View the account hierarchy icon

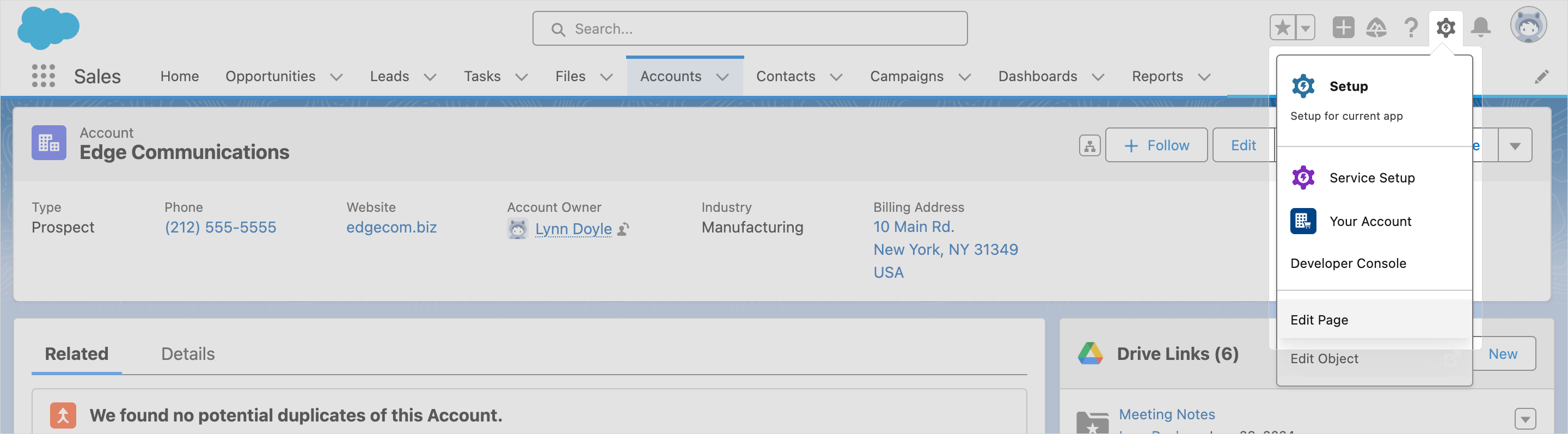(1089, 145)
